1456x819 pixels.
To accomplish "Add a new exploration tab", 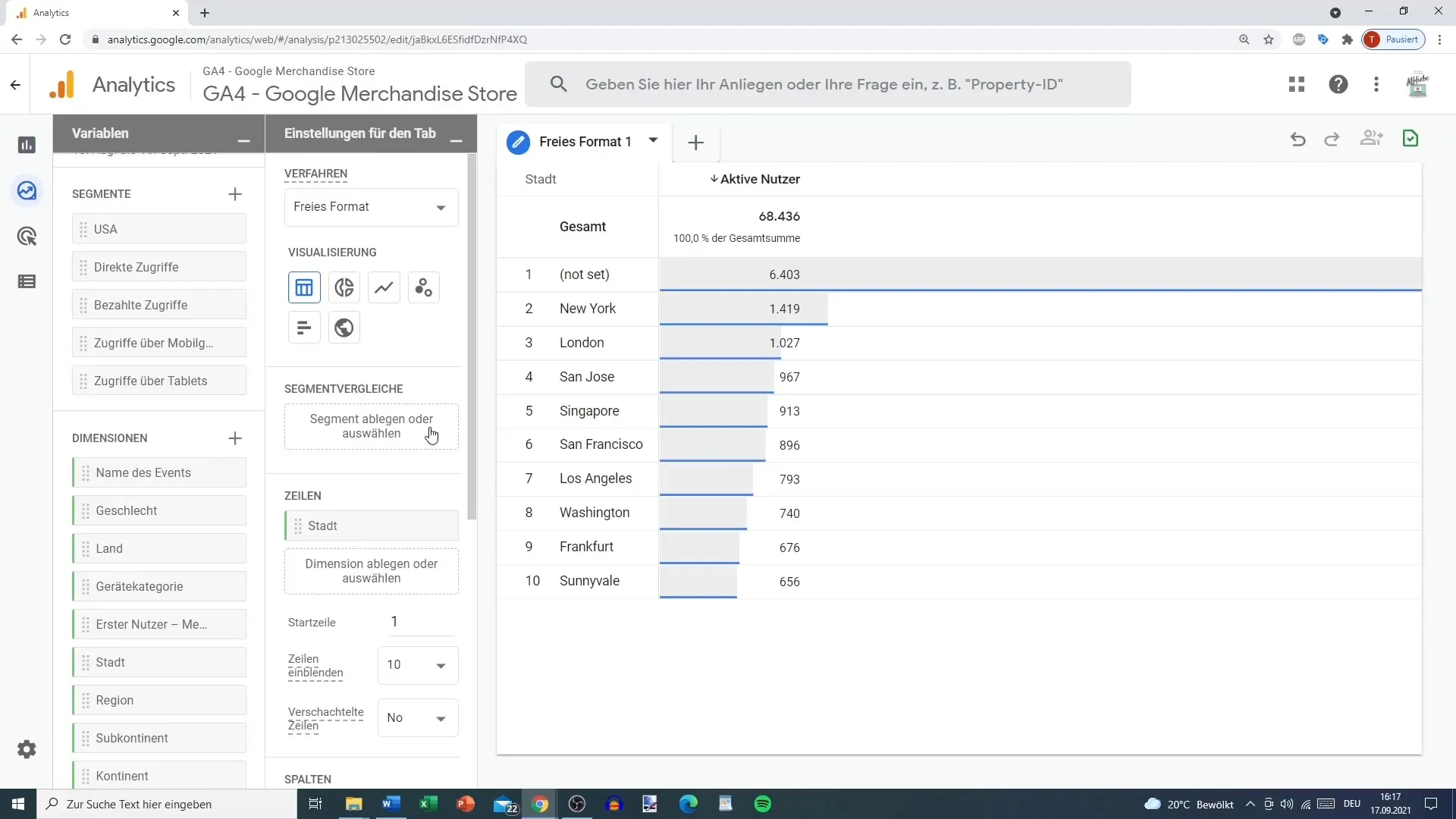I will [695, 143].
